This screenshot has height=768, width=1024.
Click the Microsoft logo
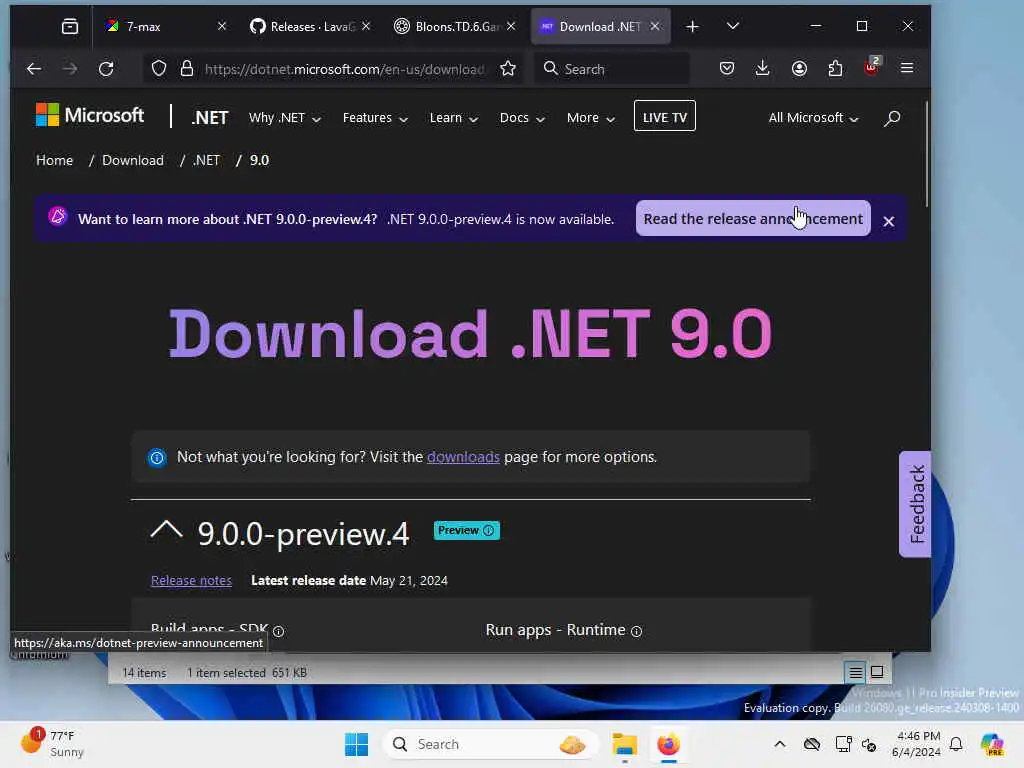coord(90,115)
